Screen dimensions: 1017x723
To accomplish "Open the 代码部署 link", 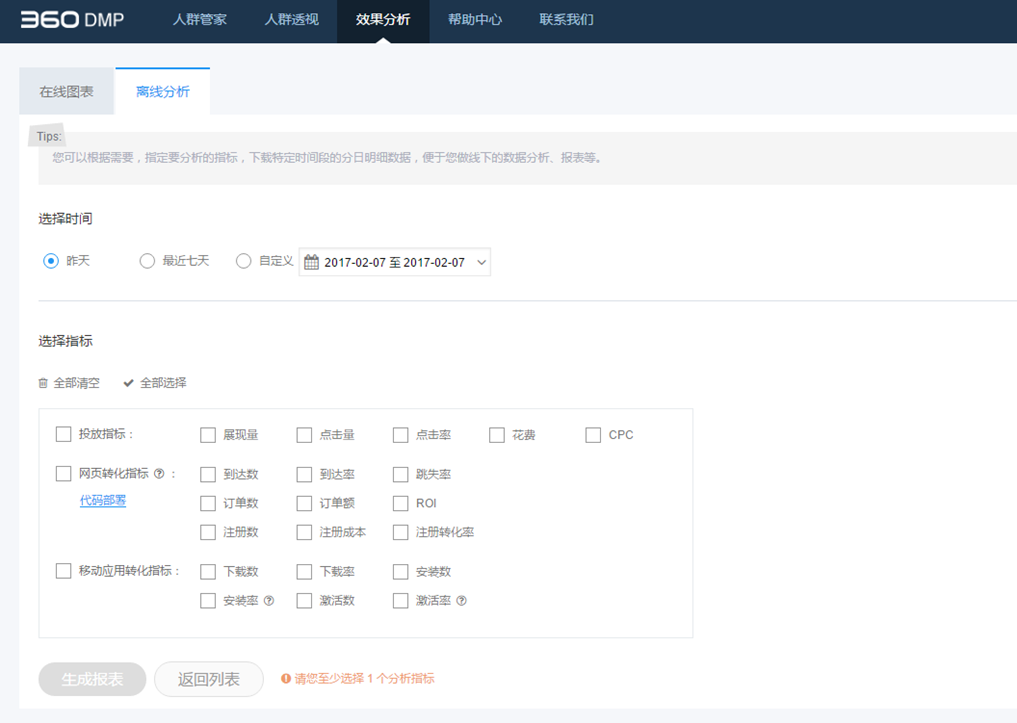I will [103, 501].
